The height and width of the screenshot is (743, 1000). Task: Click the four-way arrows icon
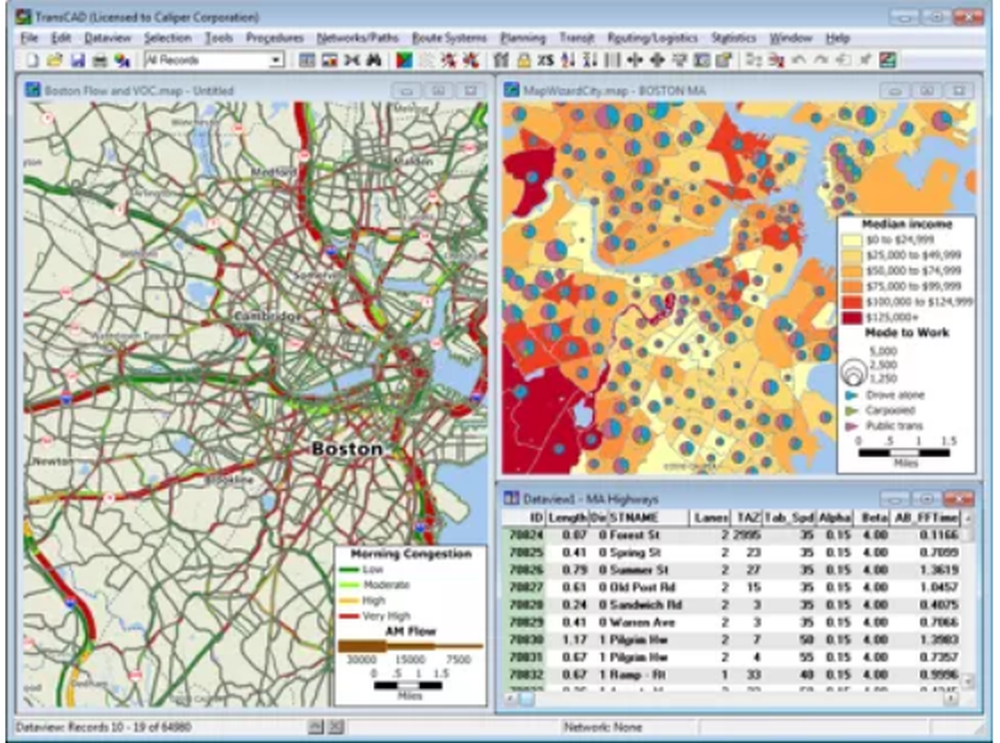[x=657, y=61]
